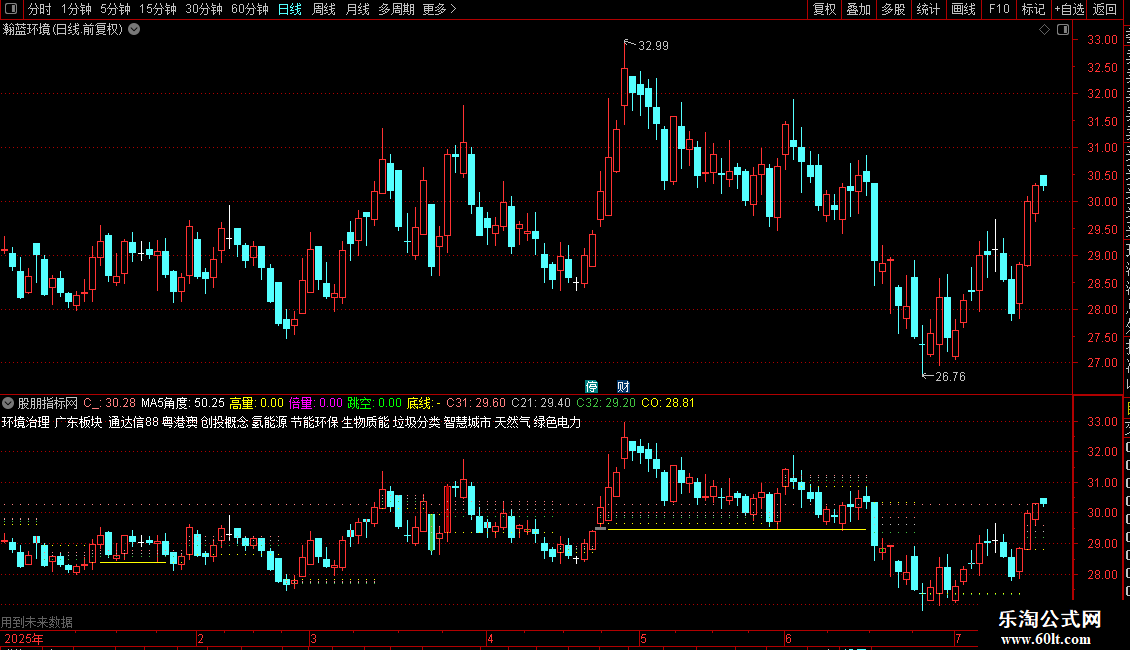Click the 33.00 label on main price axis

[x=1103, y=40]
